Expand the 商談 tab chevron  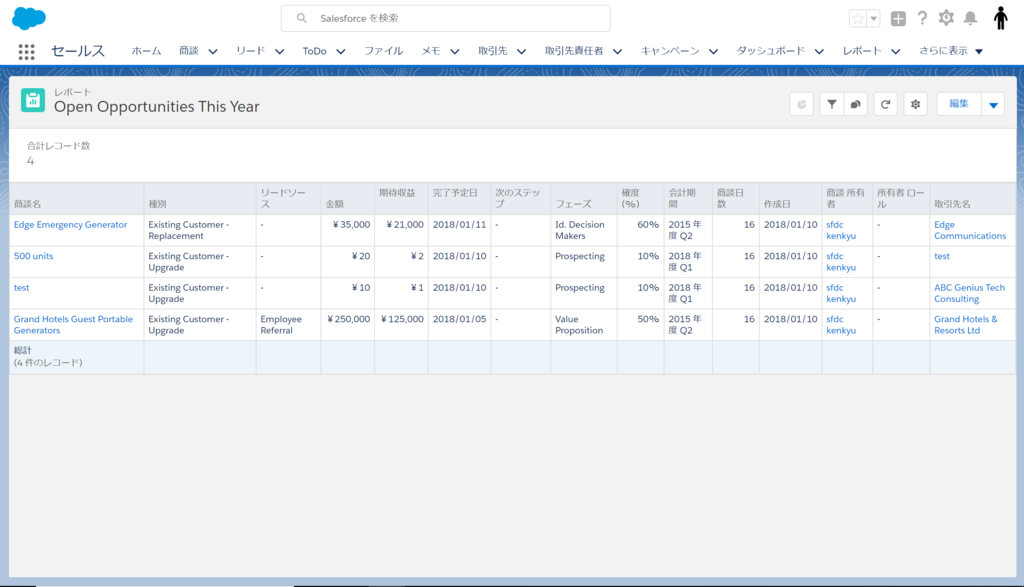213,52
